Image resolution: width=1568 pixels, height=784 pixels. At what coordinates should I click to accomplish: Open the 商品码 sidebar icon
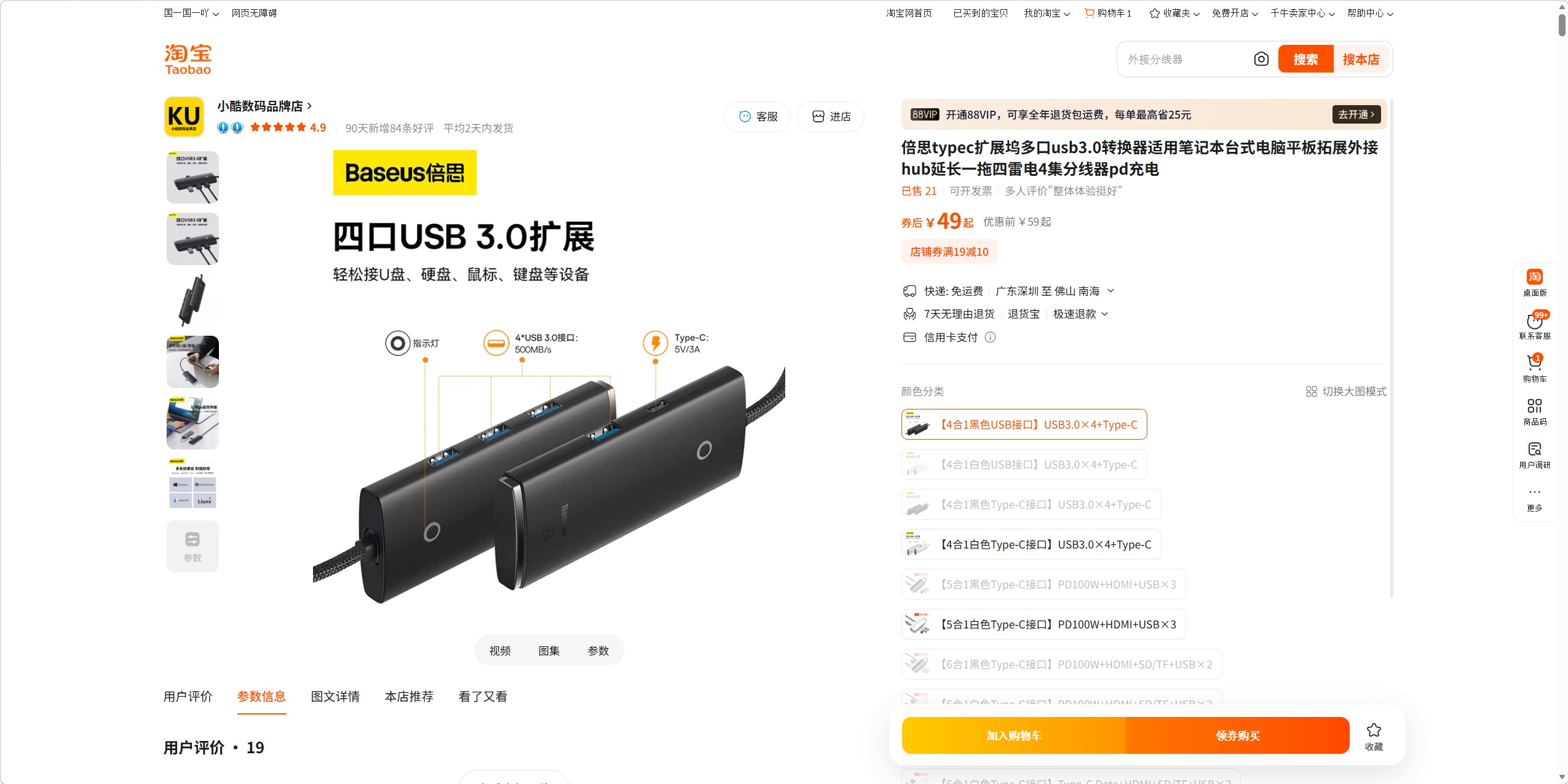pos(1535,412)
